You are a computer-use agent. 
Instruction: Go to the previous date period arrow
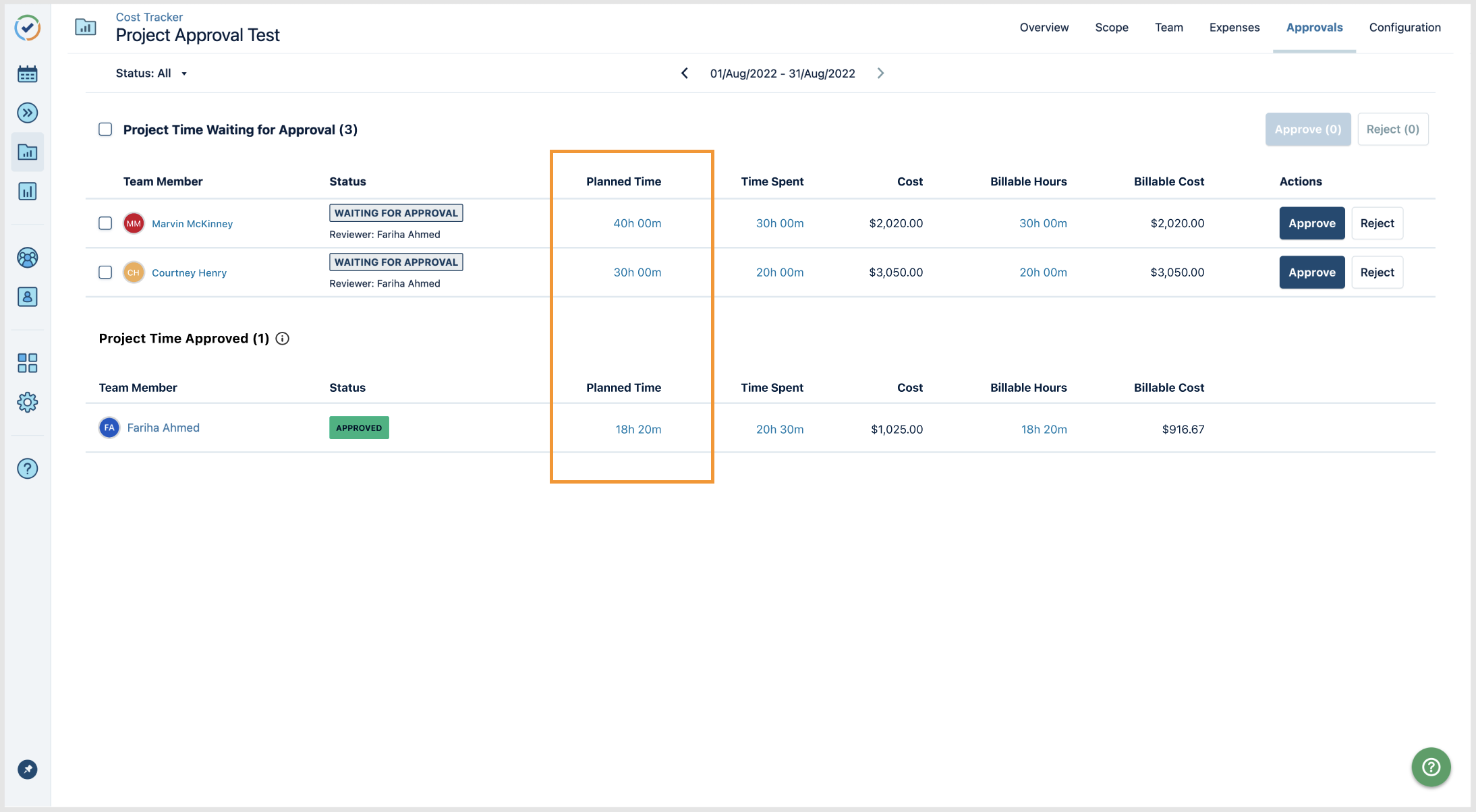pos(685,74)
